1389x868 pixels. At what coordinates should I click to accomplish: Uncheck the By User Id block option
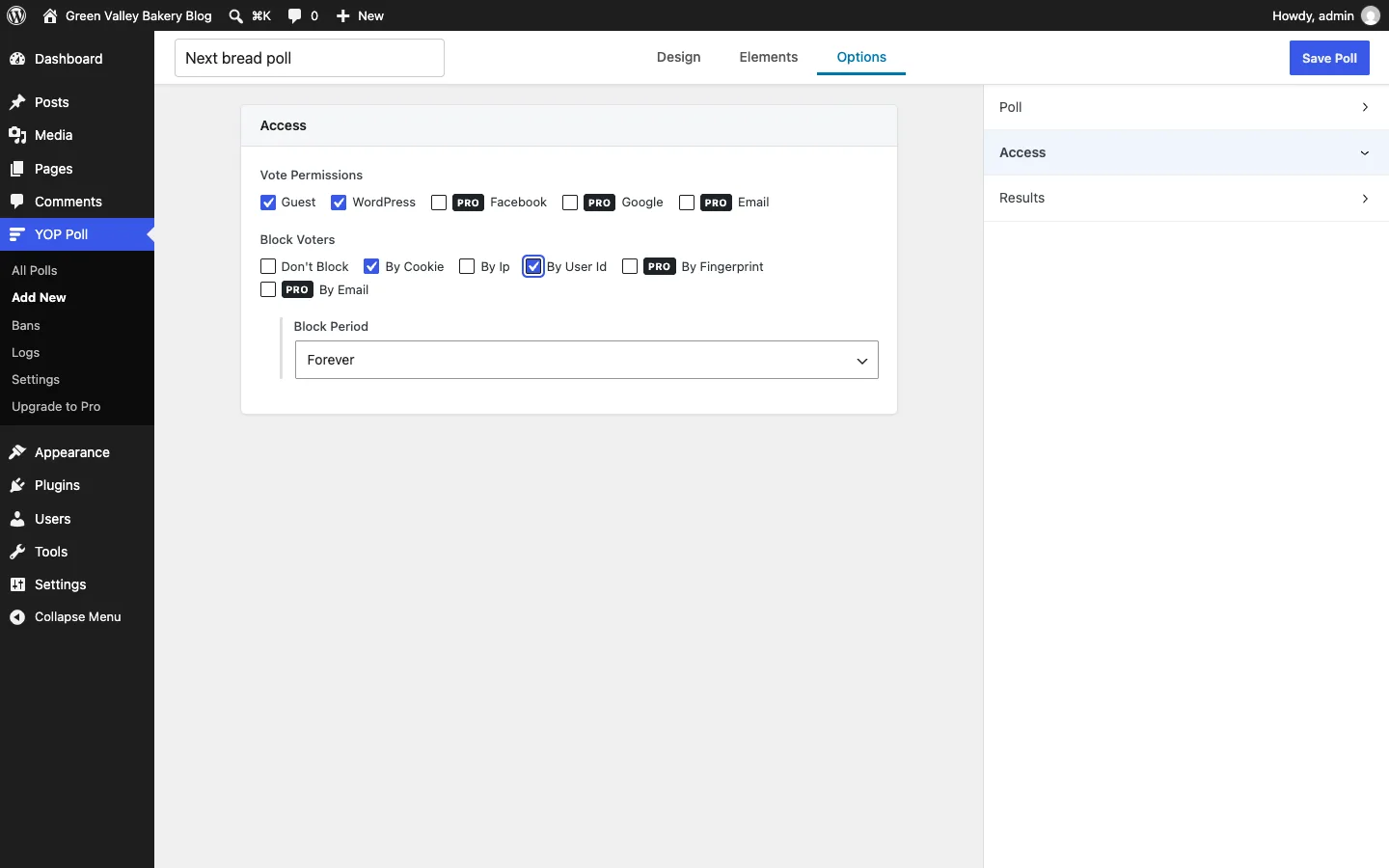tap(533, 266)
